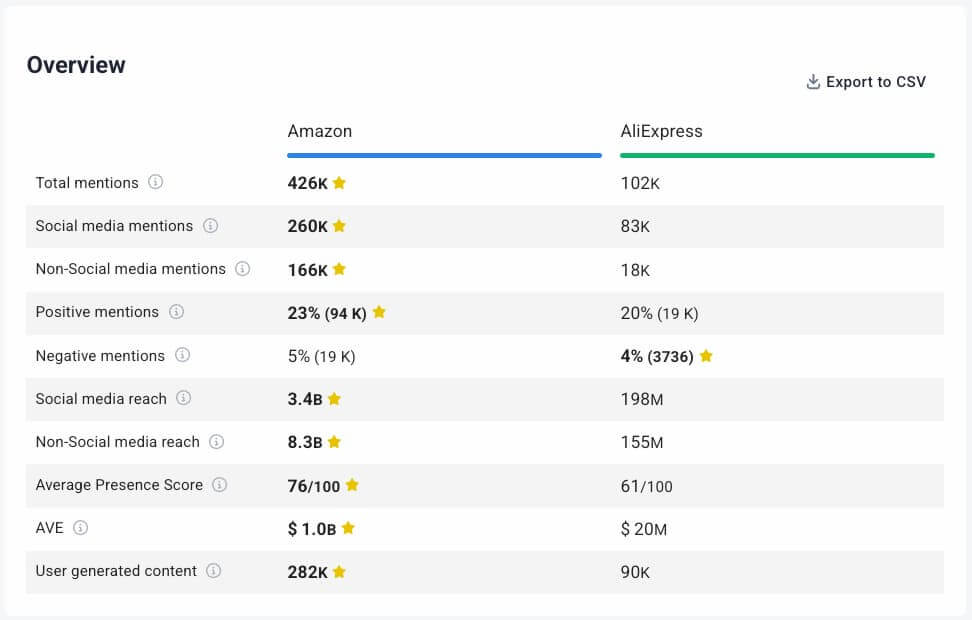Open info tooltip for Non-Social media mentions

[242, 268]
